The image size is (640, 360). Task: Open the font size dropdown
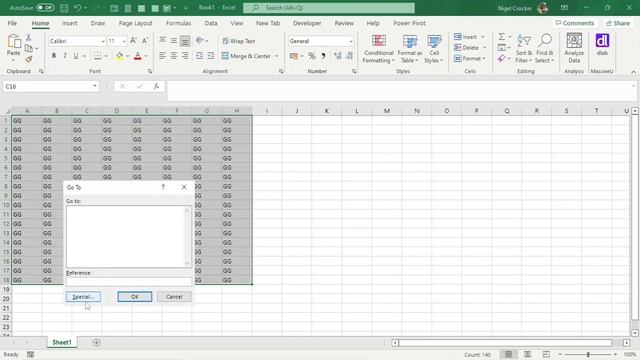tap(124, 41)
